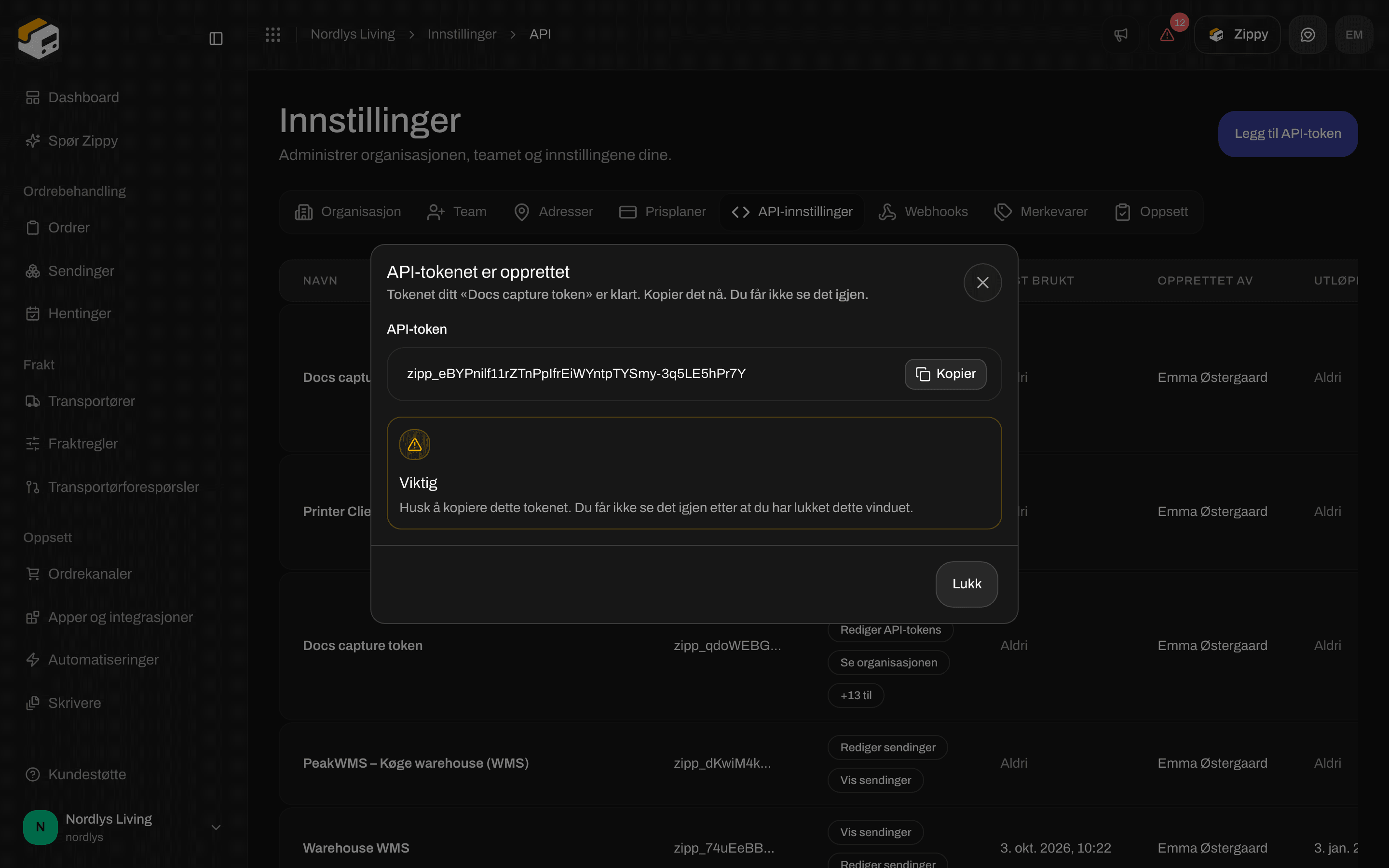Click the EM user avatar
This screenshot has width=1389, height=868.
(1354, 34)
